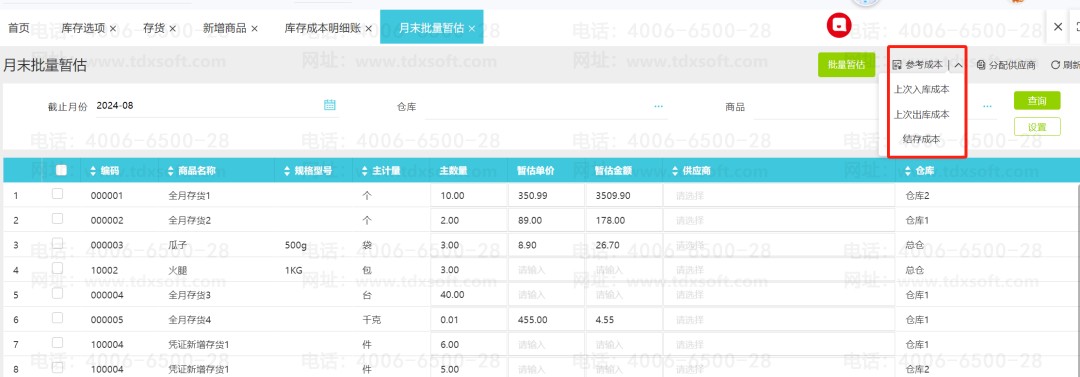Screen dimensions: 1080x377
Task: Click the 刷新 refresh icon
Action: (1055, 65)
